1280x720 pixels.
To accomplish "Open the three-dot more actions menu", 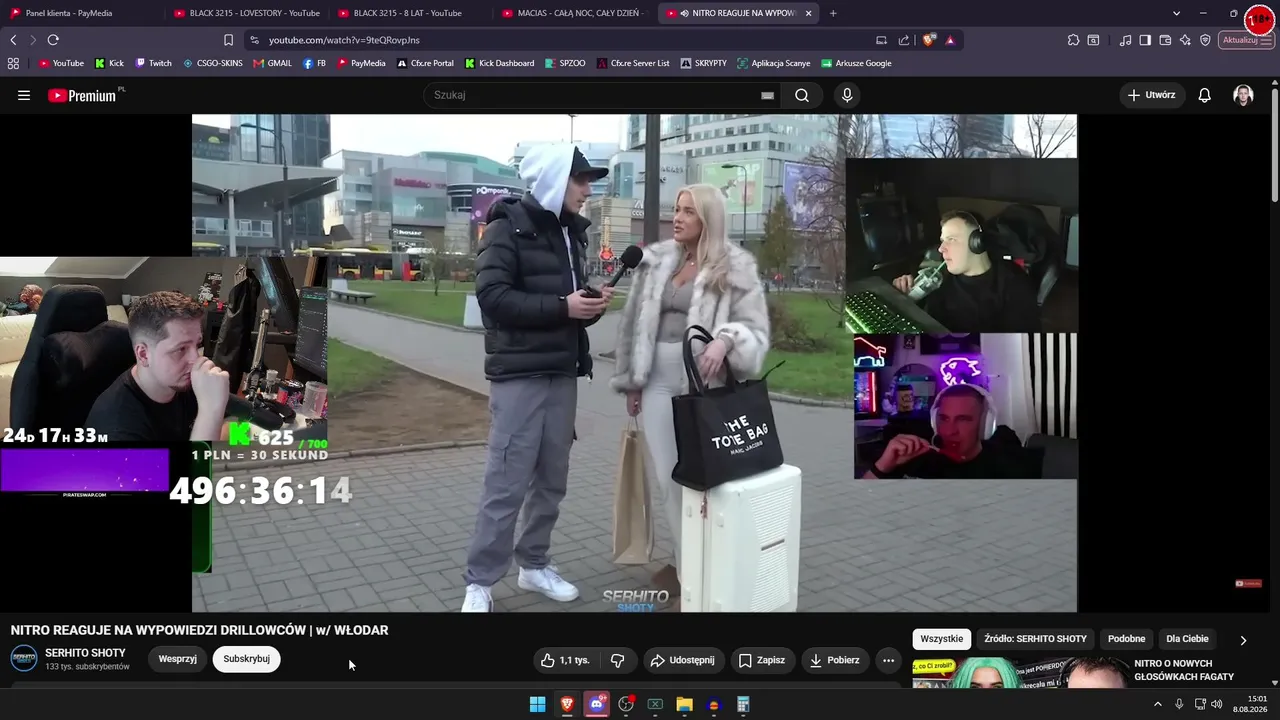I will [x=888, y=660].
